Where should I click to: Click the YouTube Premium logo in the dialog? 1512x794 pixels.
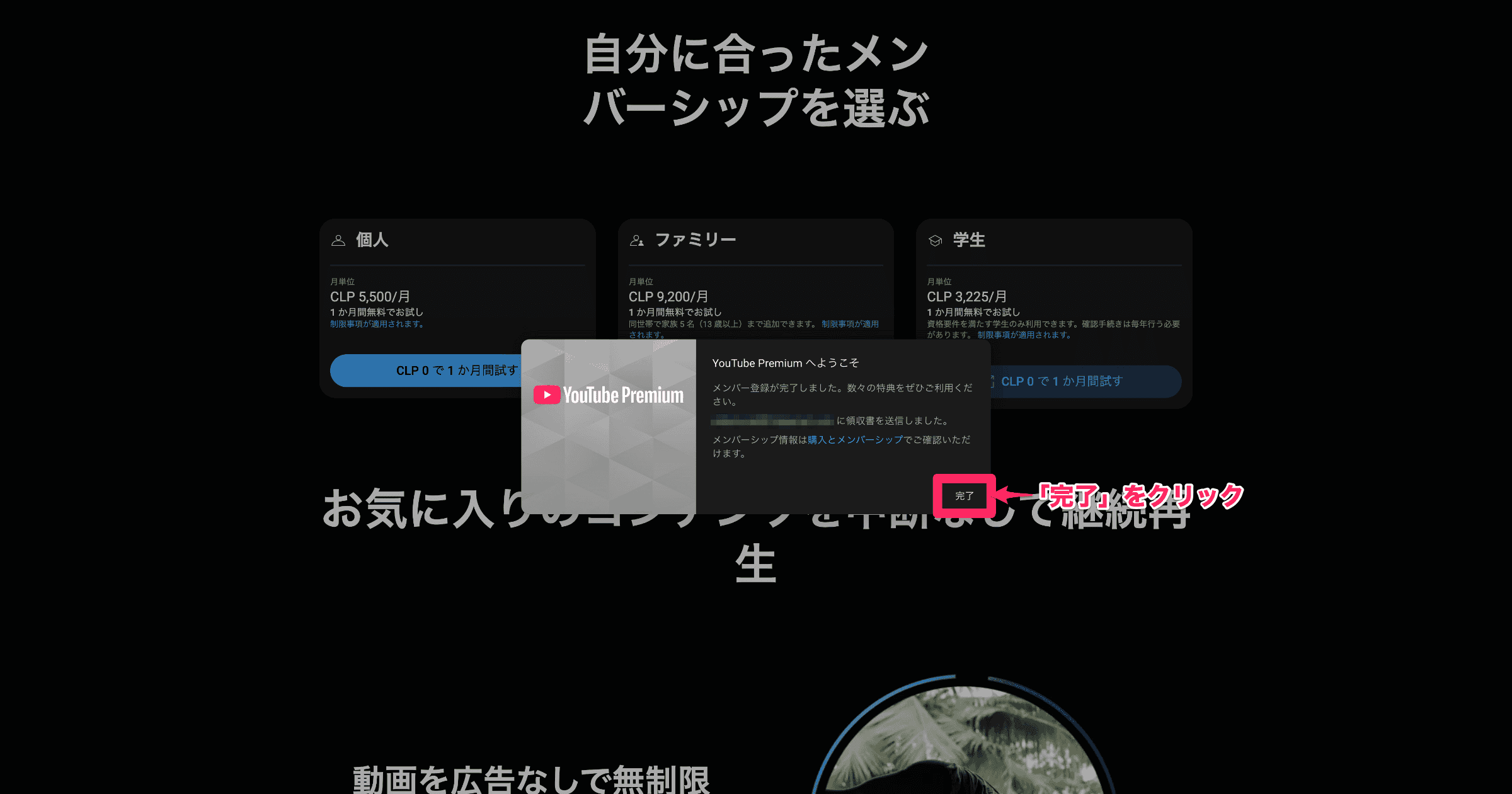tap(609, 395)
